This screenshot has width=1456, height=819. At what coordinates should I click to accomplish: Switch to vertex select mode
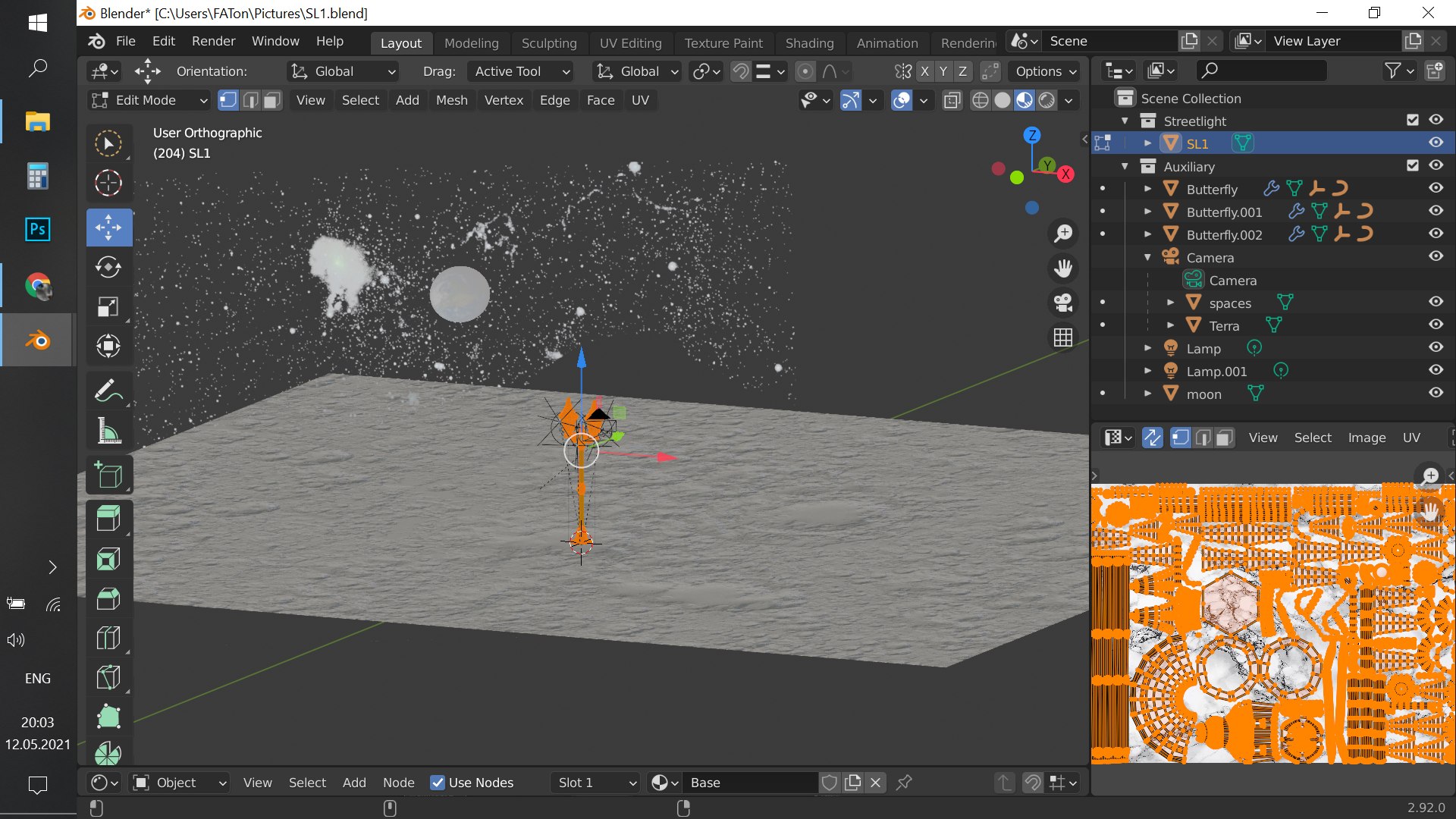pos(227,100)
